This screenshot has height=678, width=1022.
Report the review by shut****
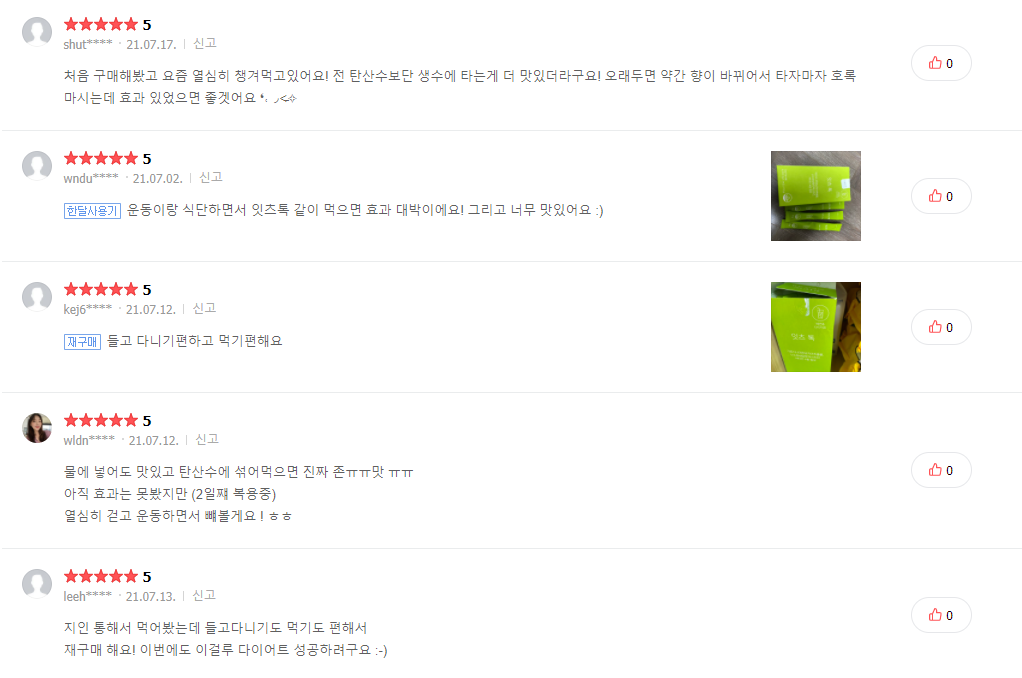(205, 44)
